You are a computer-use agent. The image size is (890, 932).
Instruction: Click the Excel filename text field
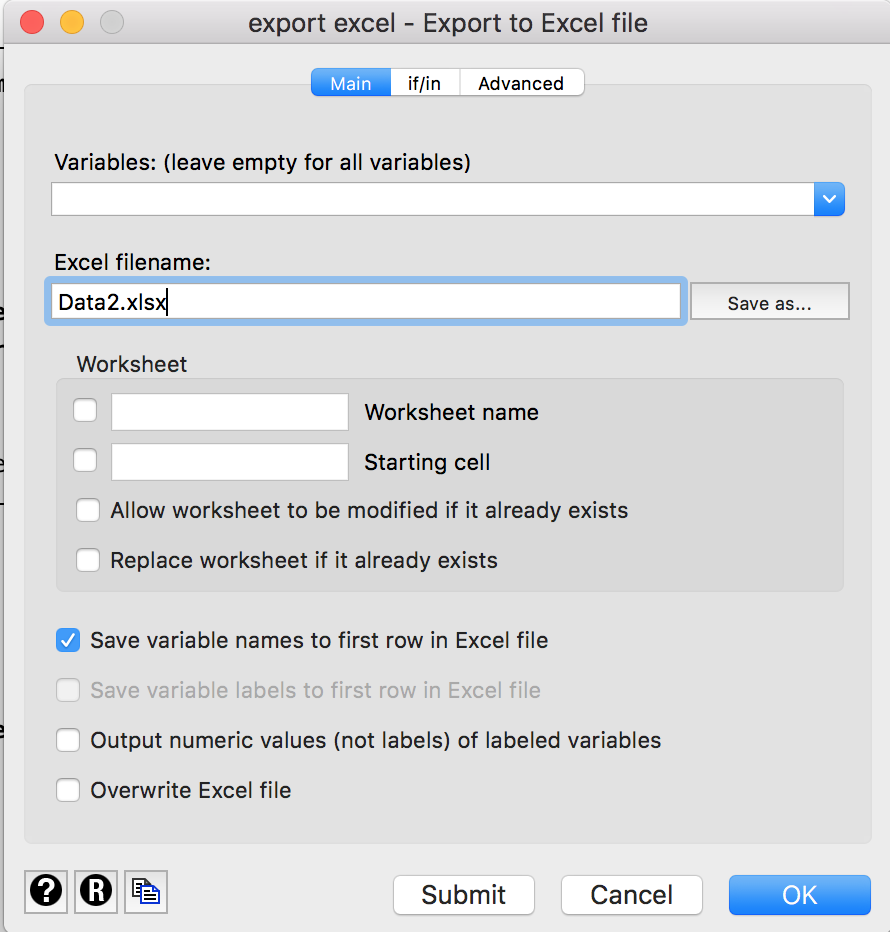pyautogui.click(x=366, y=301)
